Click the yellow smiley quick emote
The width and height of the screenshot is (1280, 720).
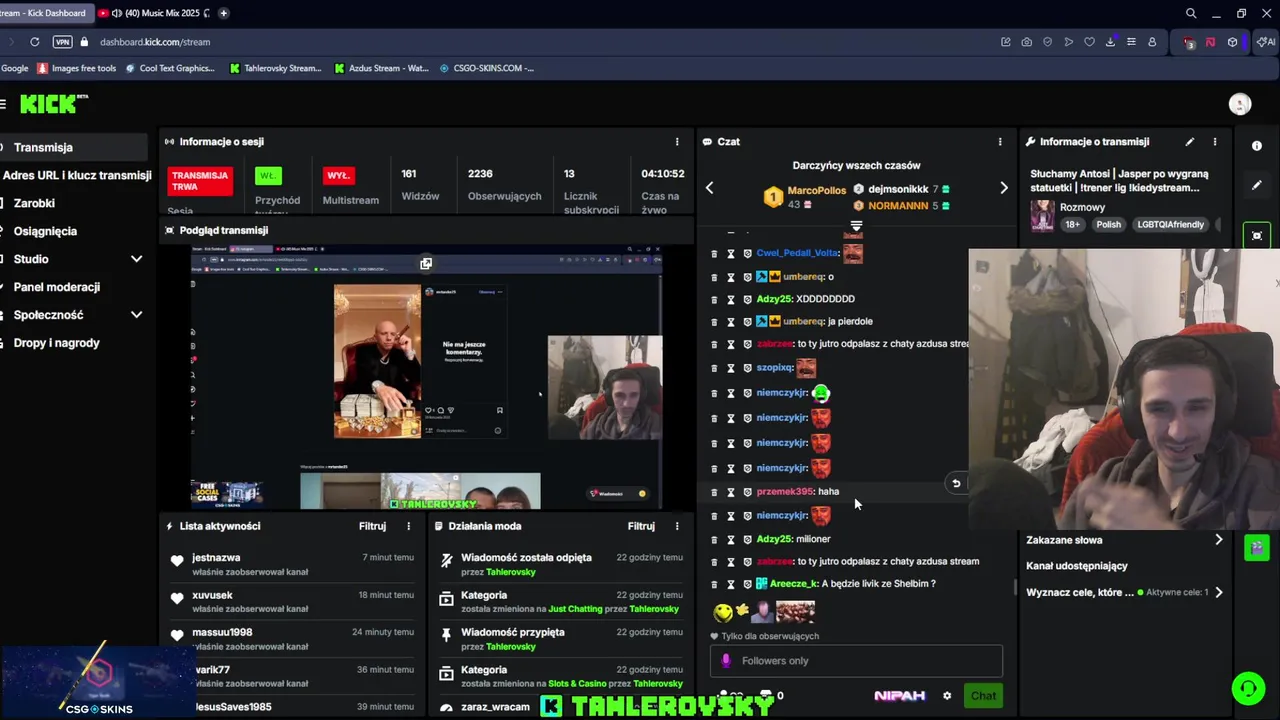coord(723,611)
